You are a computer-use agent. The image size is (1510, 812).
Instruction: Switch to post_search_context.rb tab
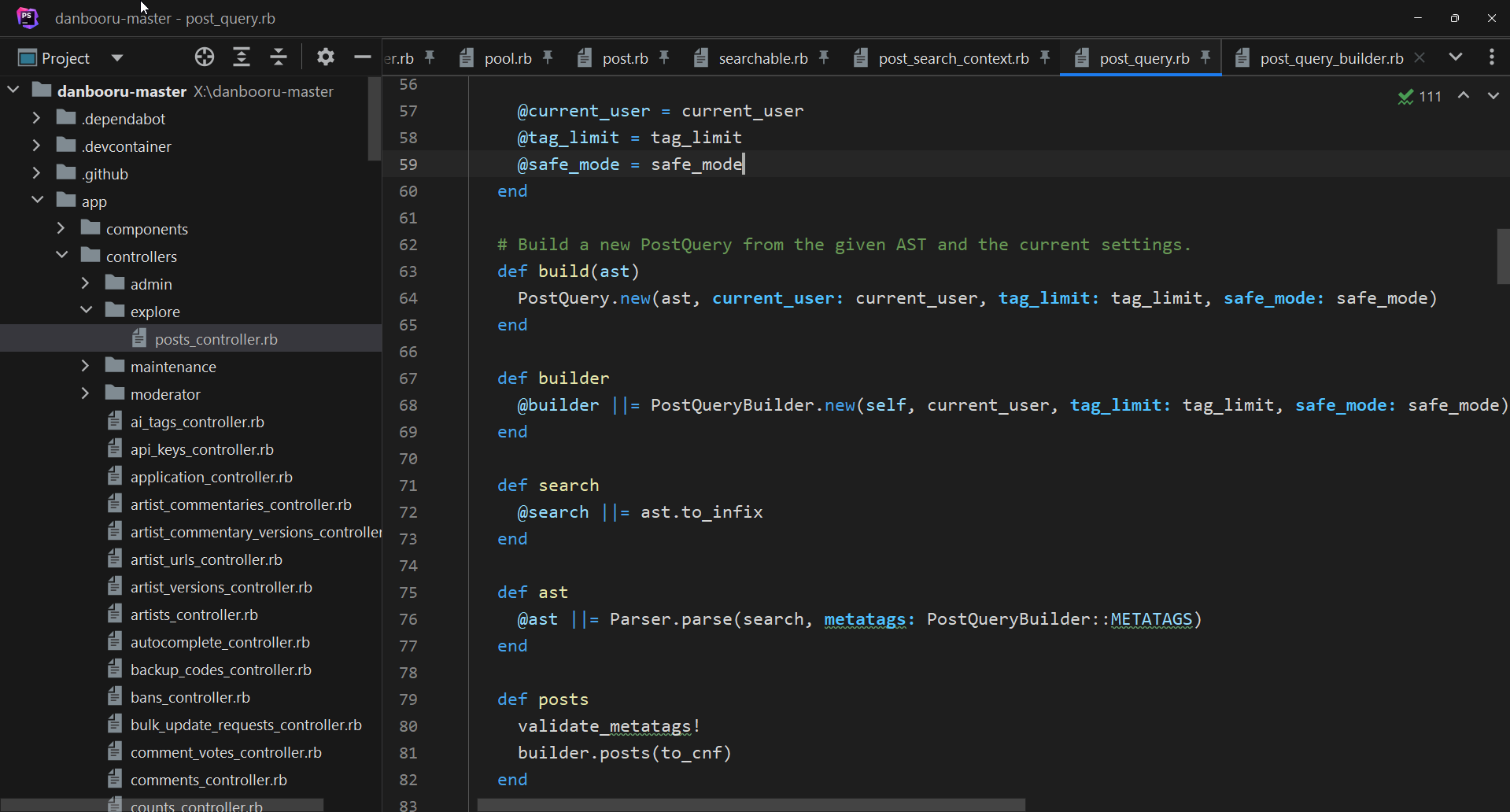953,58
